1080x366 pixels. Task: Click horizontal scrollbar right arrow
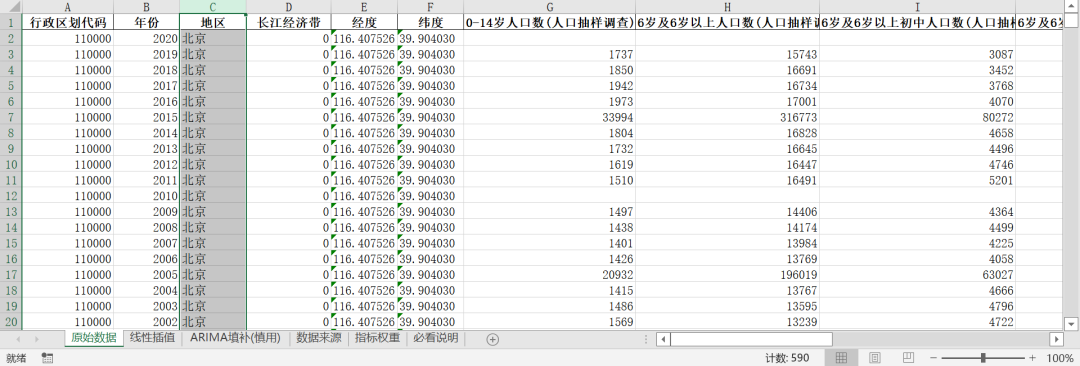[1057, 338]
